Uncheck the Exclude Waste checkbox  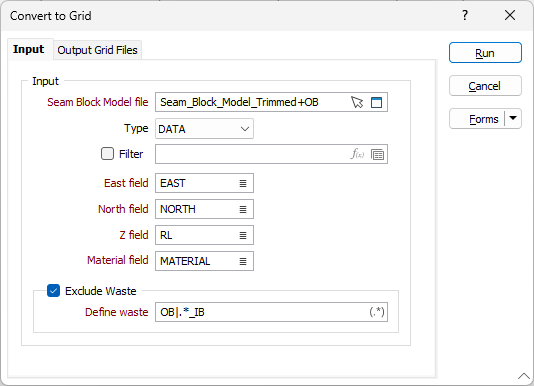tap(53, 291)
